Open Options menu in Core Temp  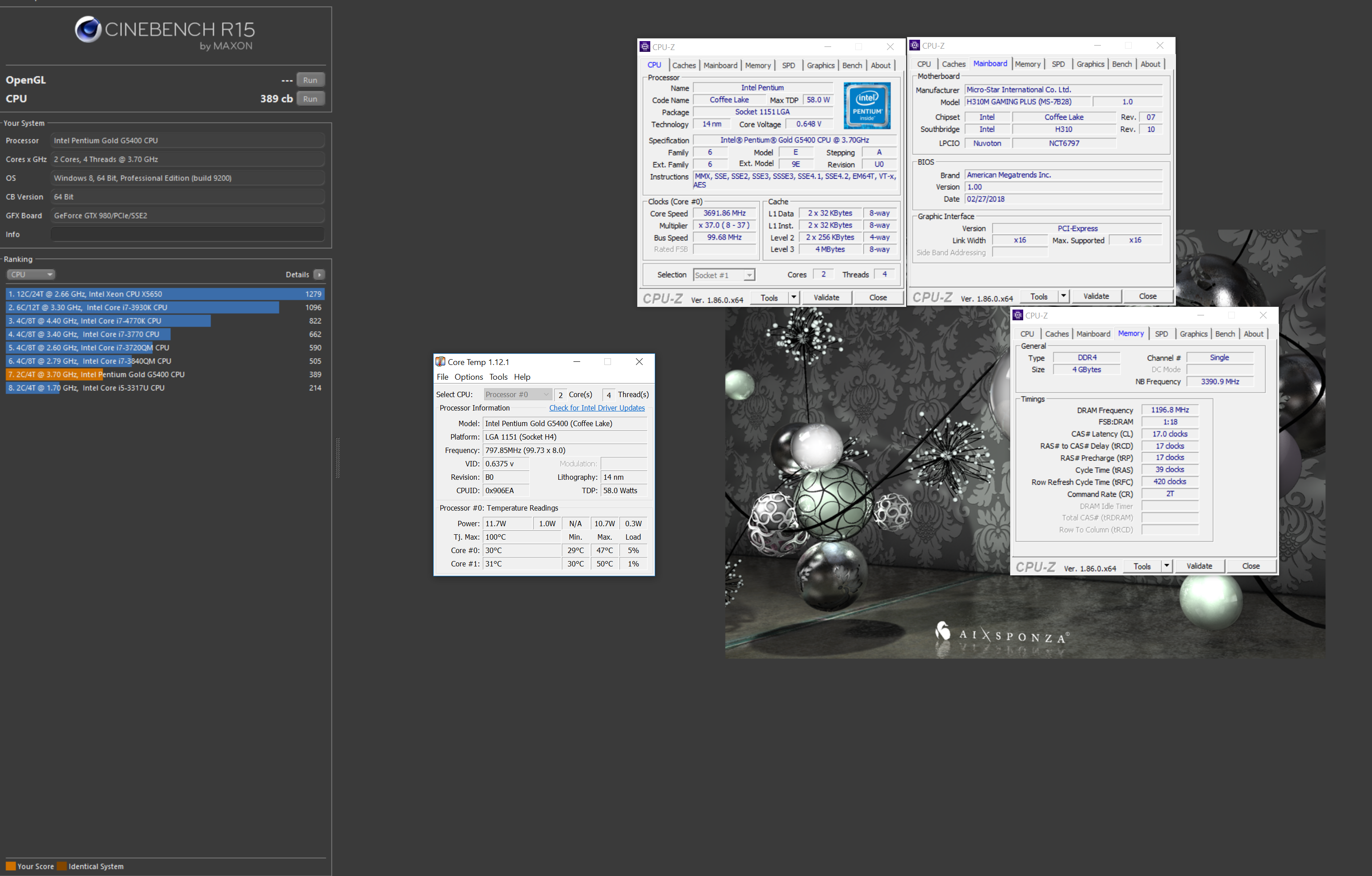[x=468, y=377]
